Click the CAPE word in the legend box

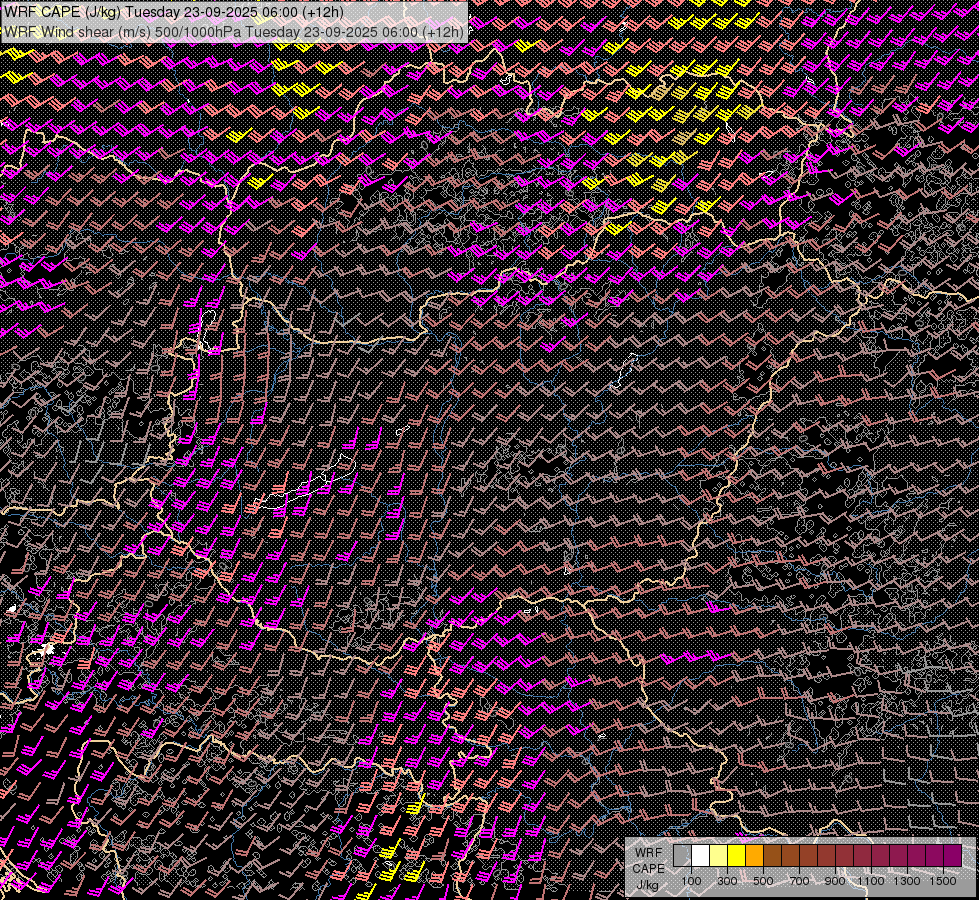pyautogui.click(x=648, y=869)
